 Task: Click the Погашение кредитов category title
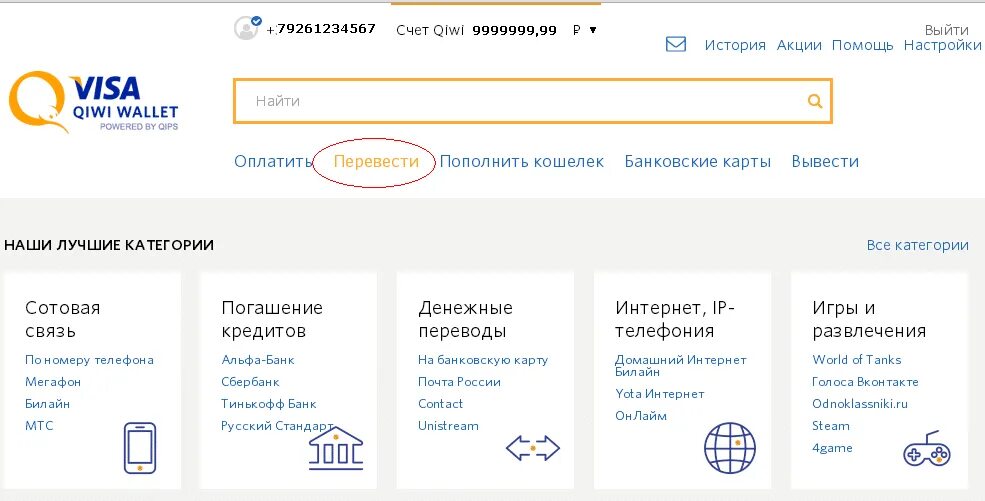[x=272, y=319]
